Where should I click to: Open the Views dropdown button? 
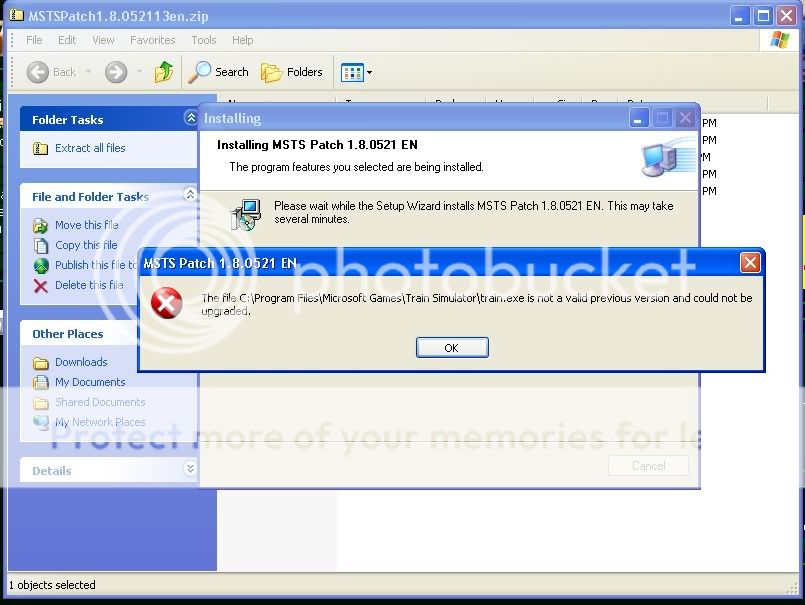(x=356, y=72)
